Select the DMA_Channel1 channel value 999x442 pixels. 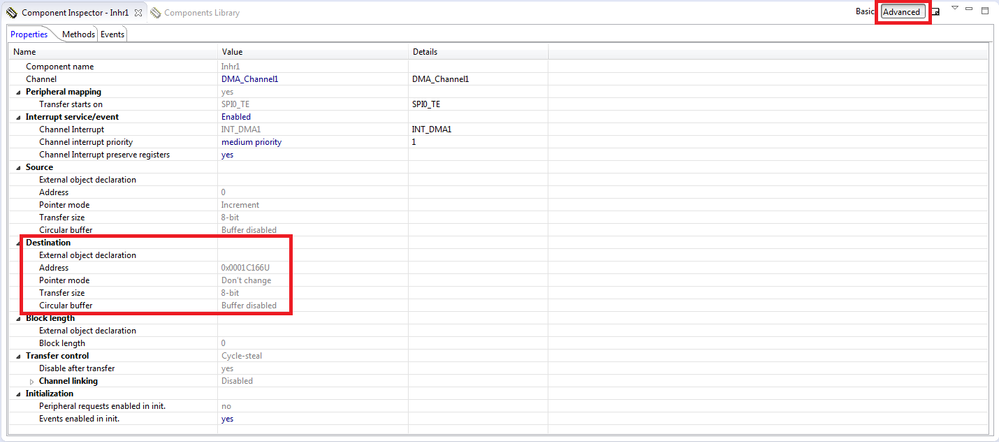tap(250, 79)
